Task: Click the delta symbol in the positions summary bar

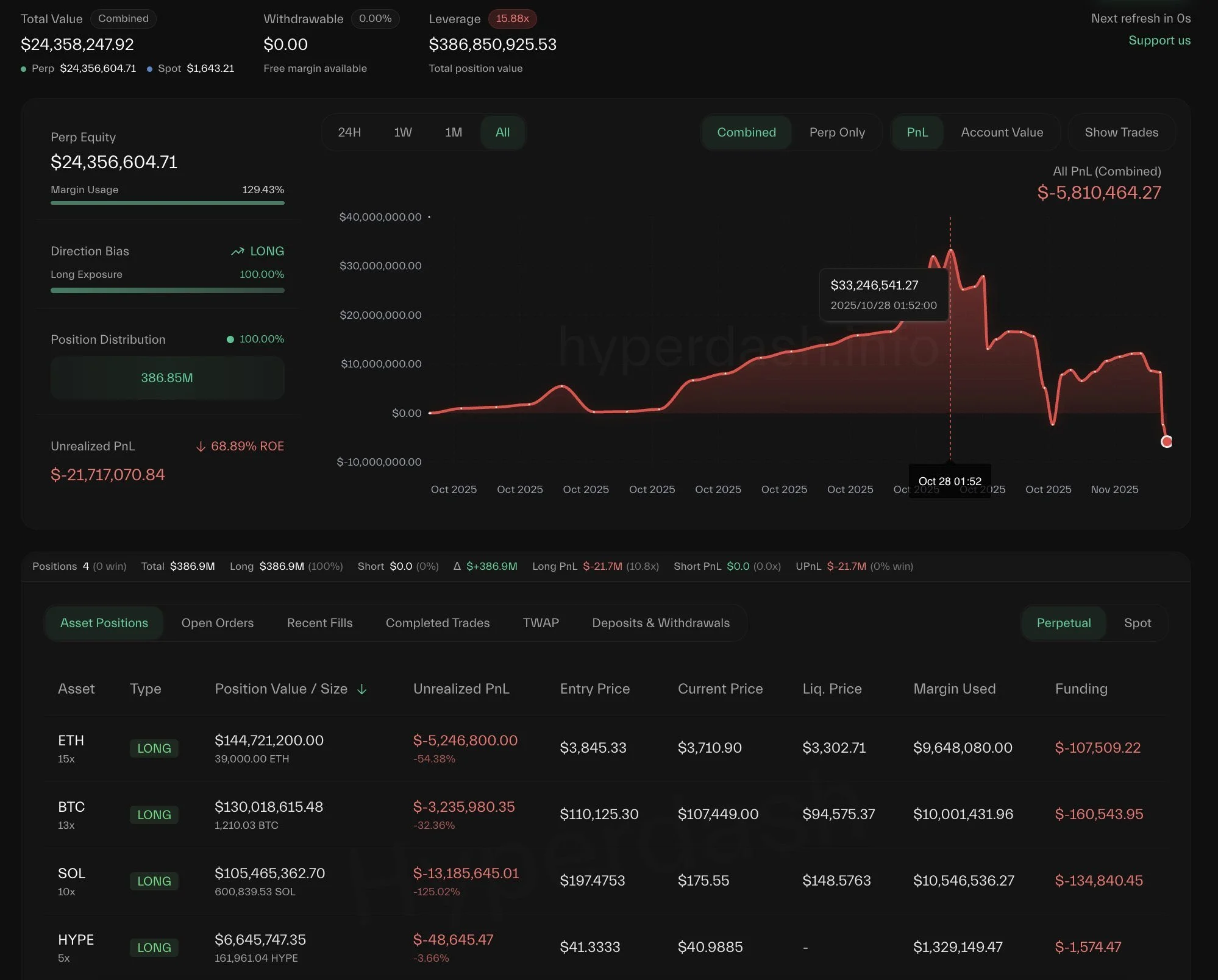Action: coord(457,566)
